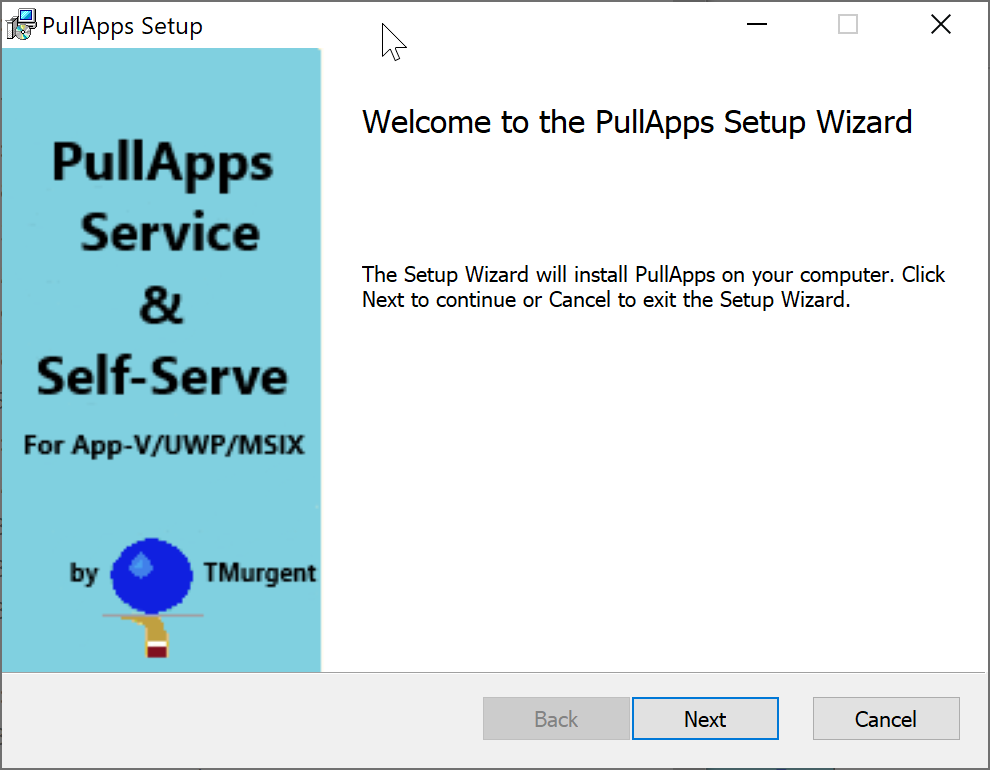The image size is (990, 770).
Task: Click the "PullApps Setup" window title text
Action: click(x=122, y=26)
